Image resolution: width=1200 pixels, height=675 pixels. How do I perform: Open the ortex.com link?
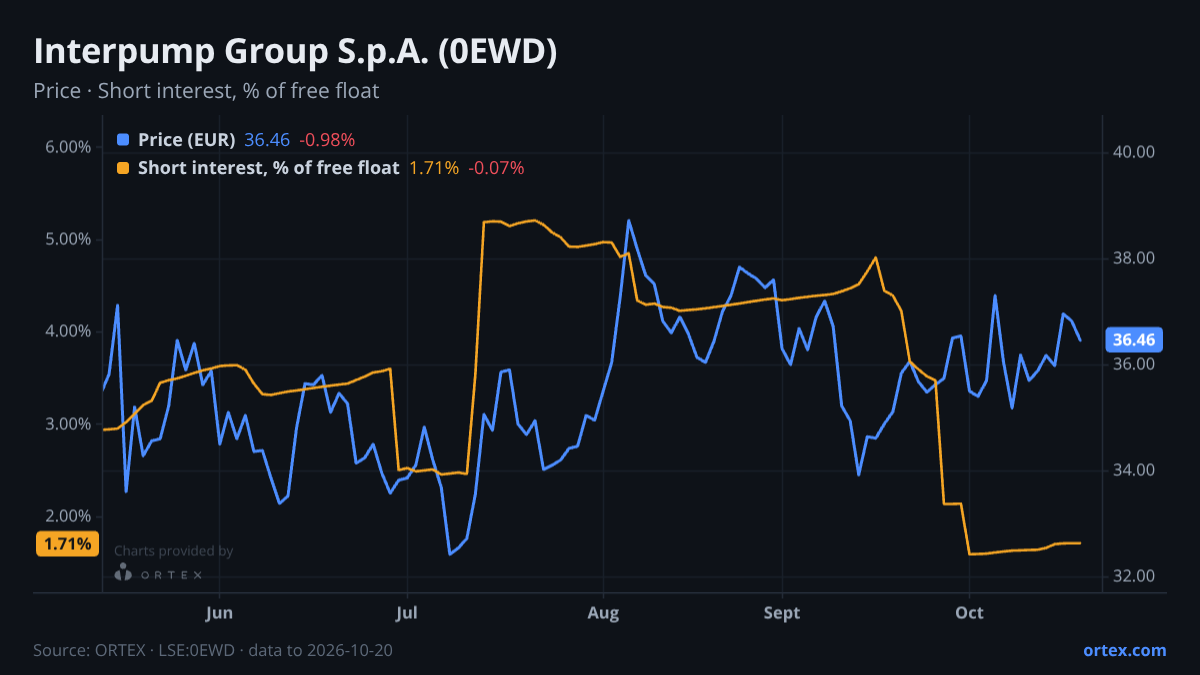[x=1125, y=650]
